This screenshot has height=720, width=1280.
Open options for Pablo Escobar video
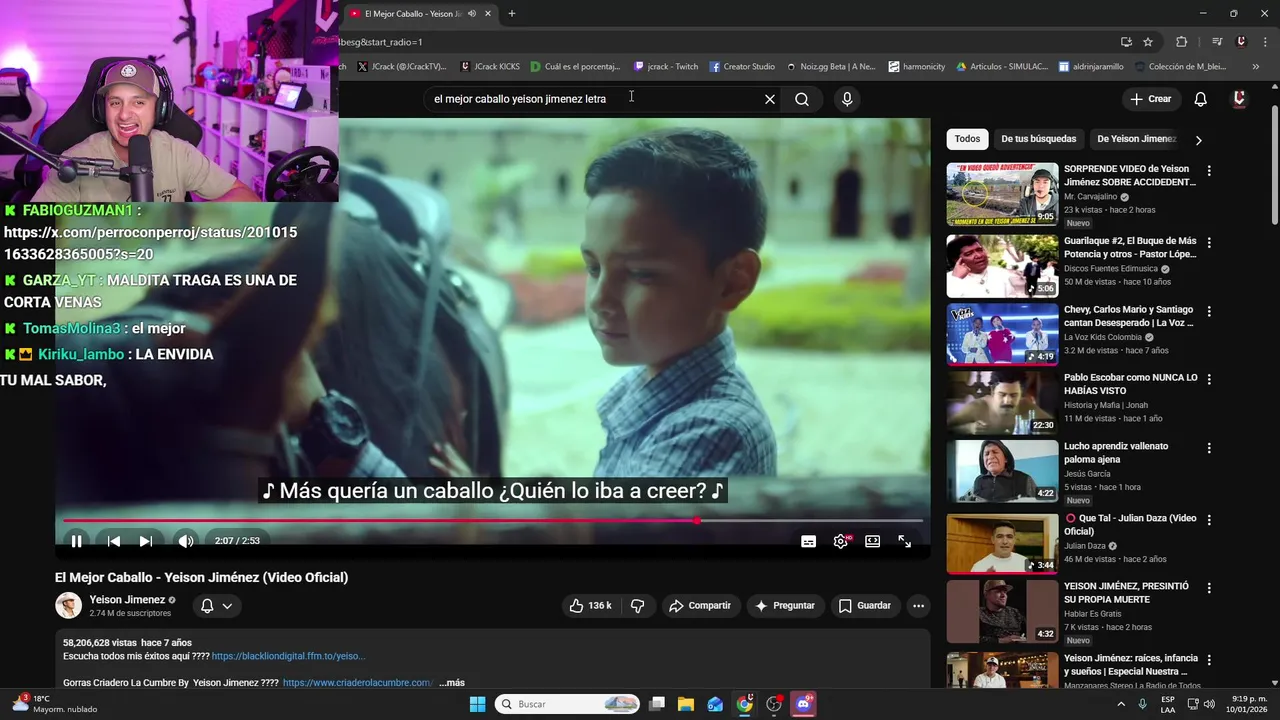coord(1209,380)
